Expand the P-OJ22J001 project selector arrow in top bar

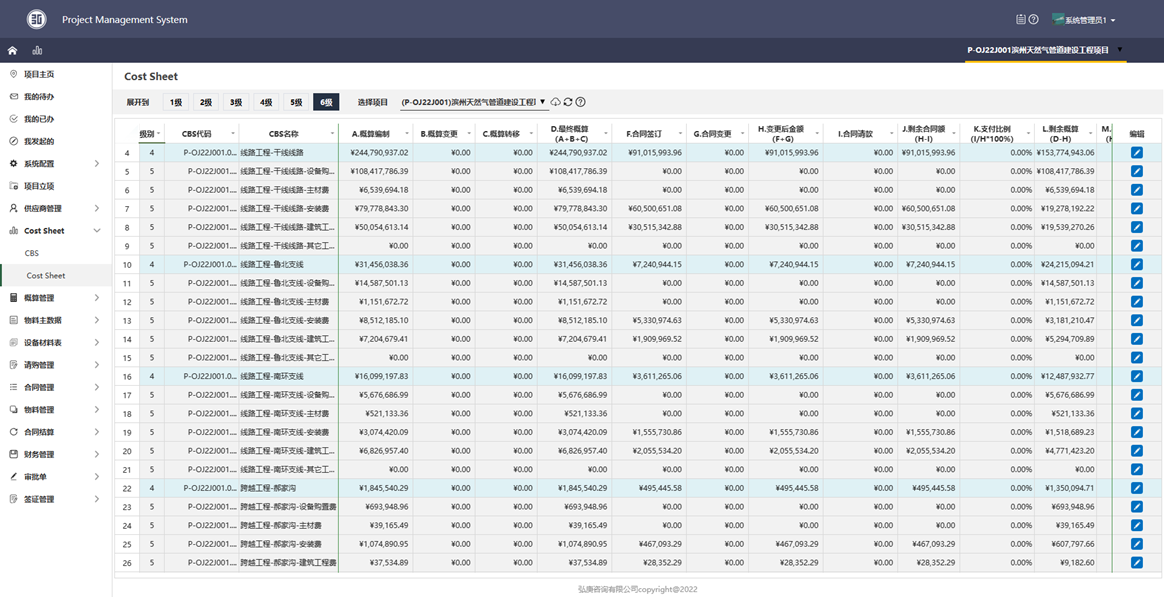pyautogui.click(x=1119, y=50)
